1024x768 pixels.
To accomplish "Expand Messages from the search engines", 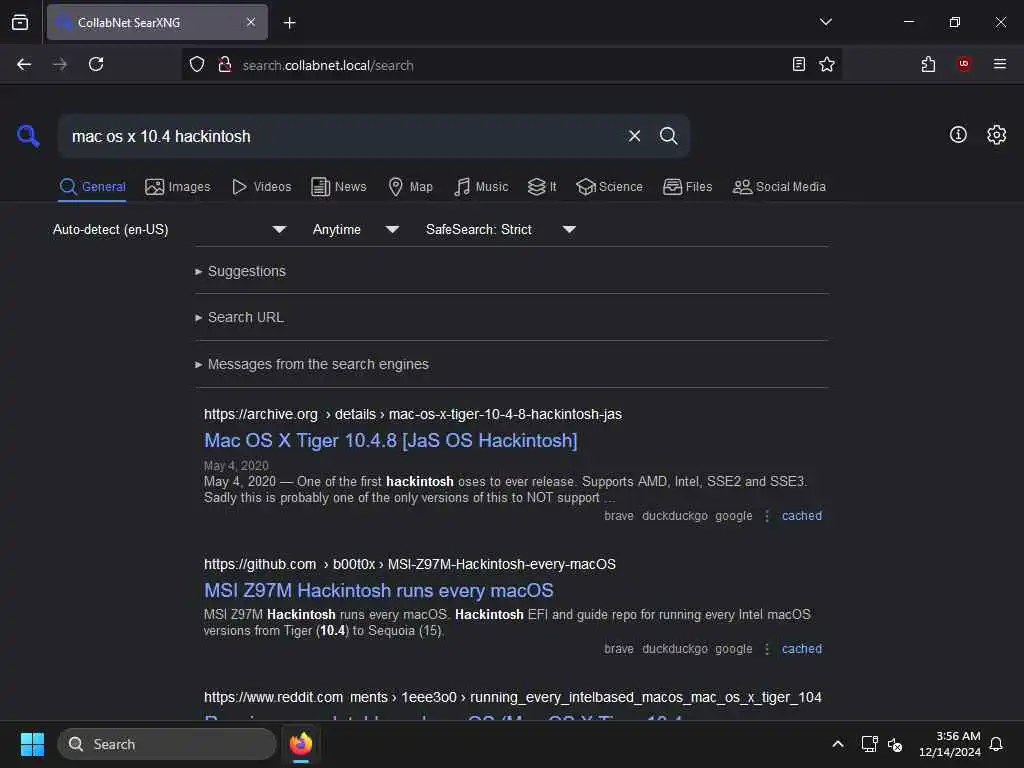I will click(x=312, y=364).
